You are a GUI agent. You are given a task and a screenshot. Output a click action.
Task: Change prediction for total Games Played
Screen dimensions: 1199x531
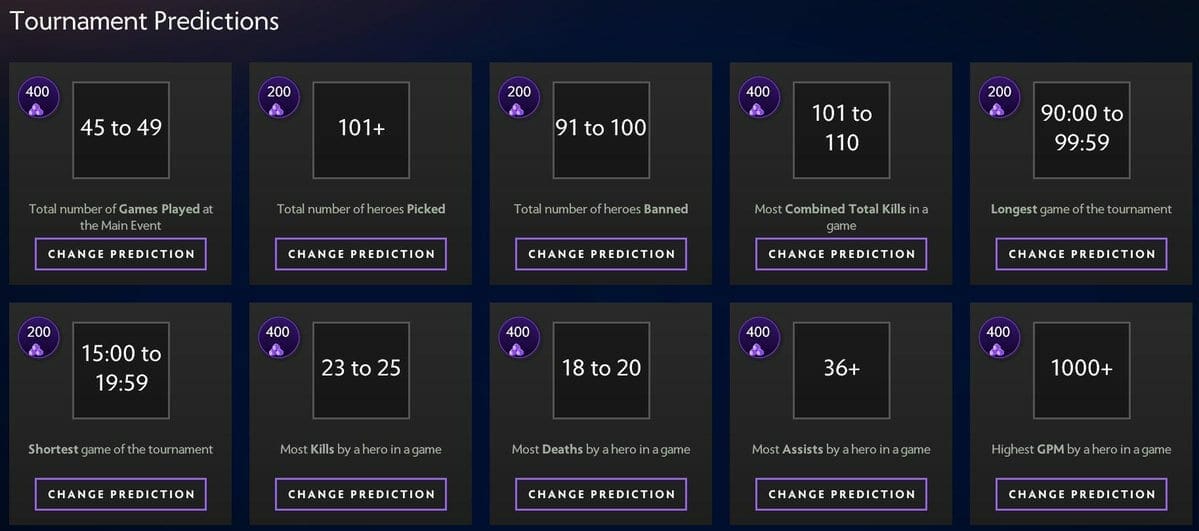click(121, 254)
